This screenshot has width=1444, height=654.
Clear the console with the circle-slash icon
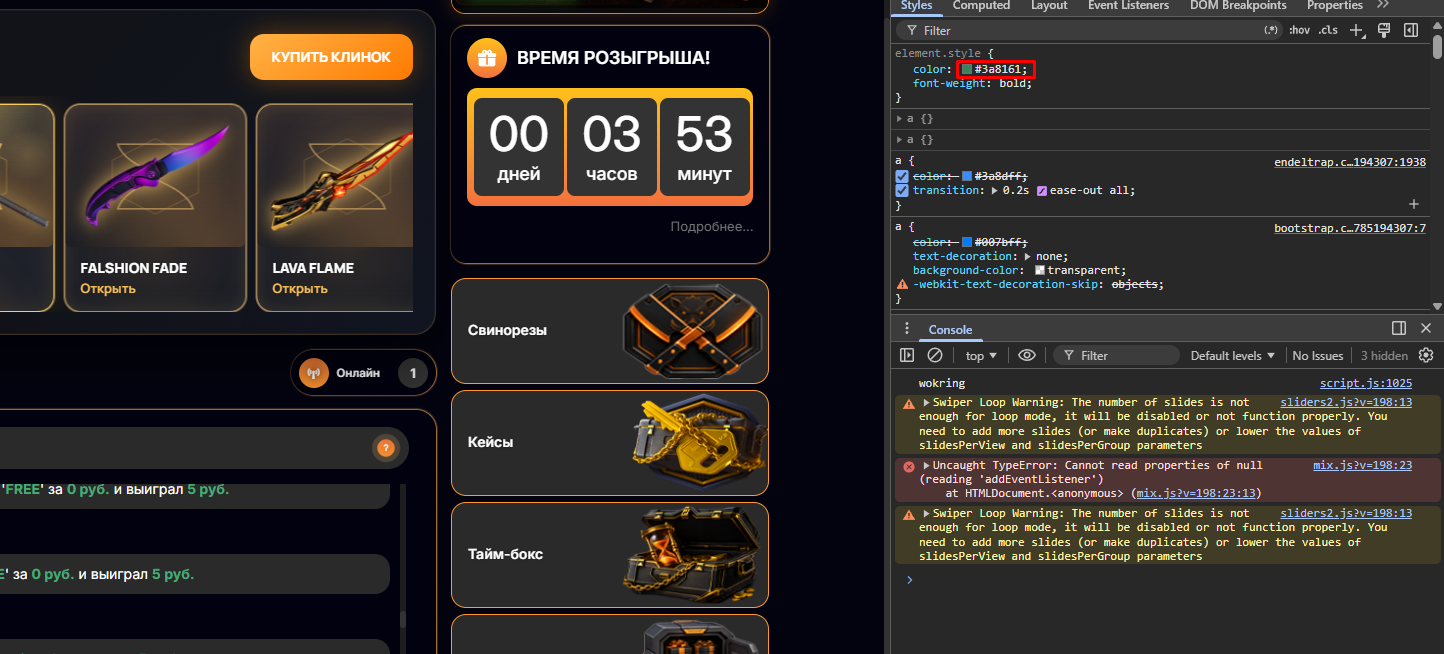(x=935, y=355)
